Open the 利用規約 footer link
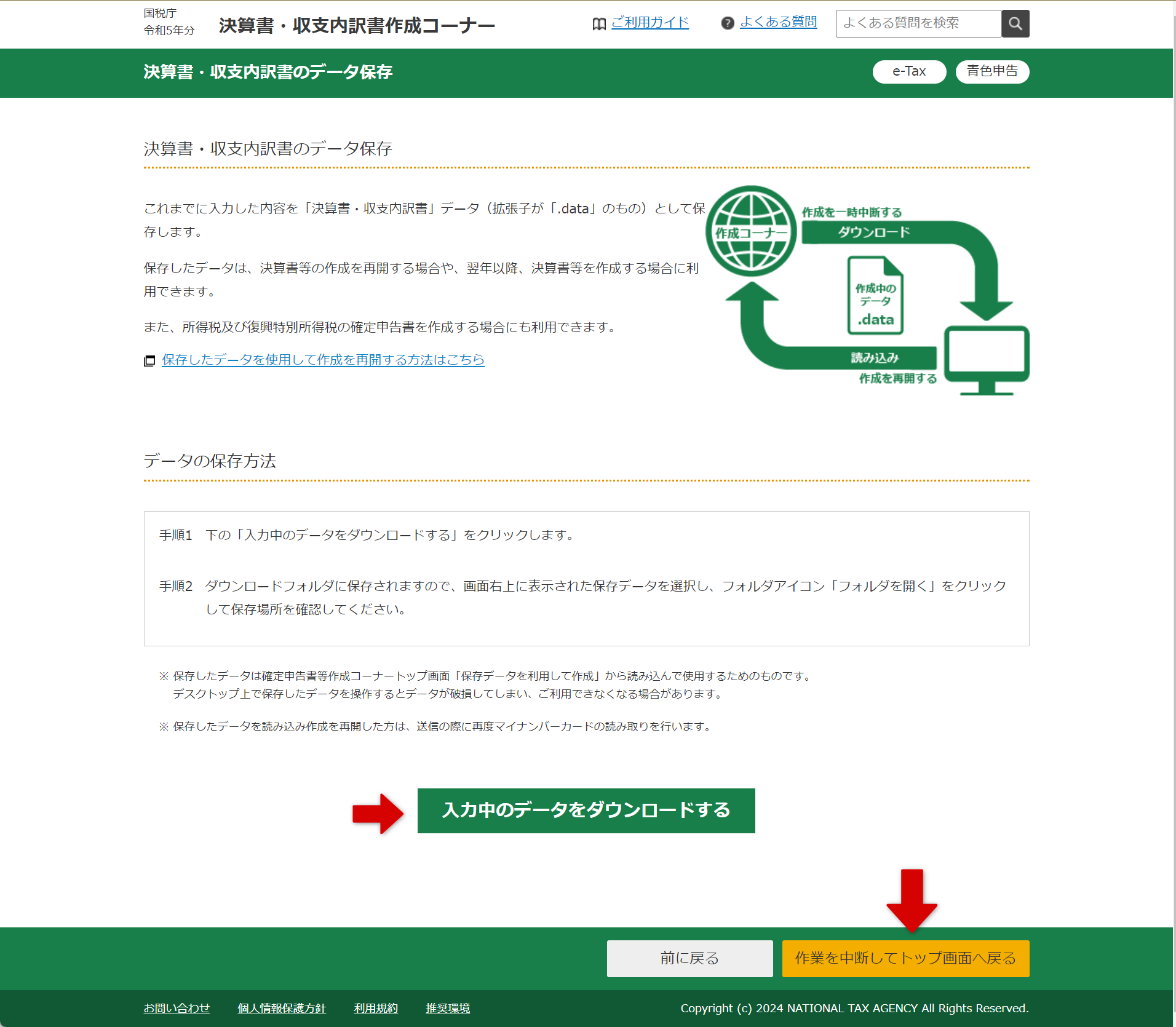Viewport: 1176px width, 1027px height. [x=375, y=1008]
